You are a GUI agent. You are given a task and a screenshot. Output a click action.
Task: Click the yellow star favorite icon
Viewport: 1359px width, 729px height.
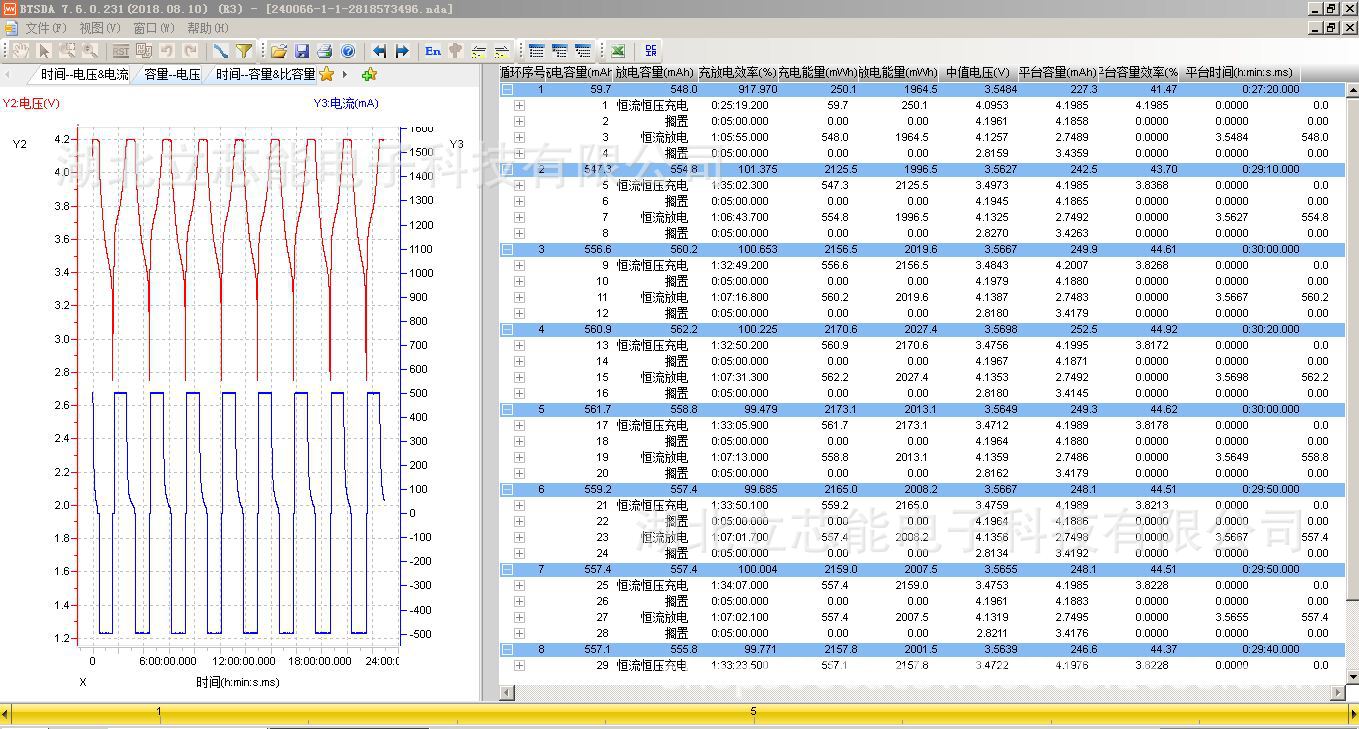click(326, 74)
